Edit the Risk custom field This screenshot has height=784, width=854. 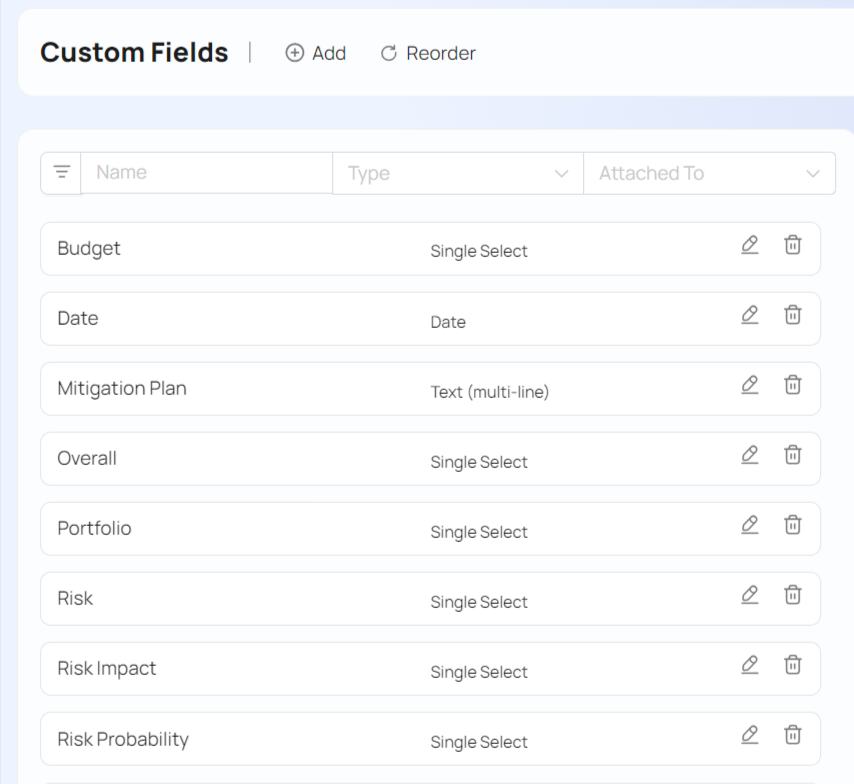pos(750,595)
